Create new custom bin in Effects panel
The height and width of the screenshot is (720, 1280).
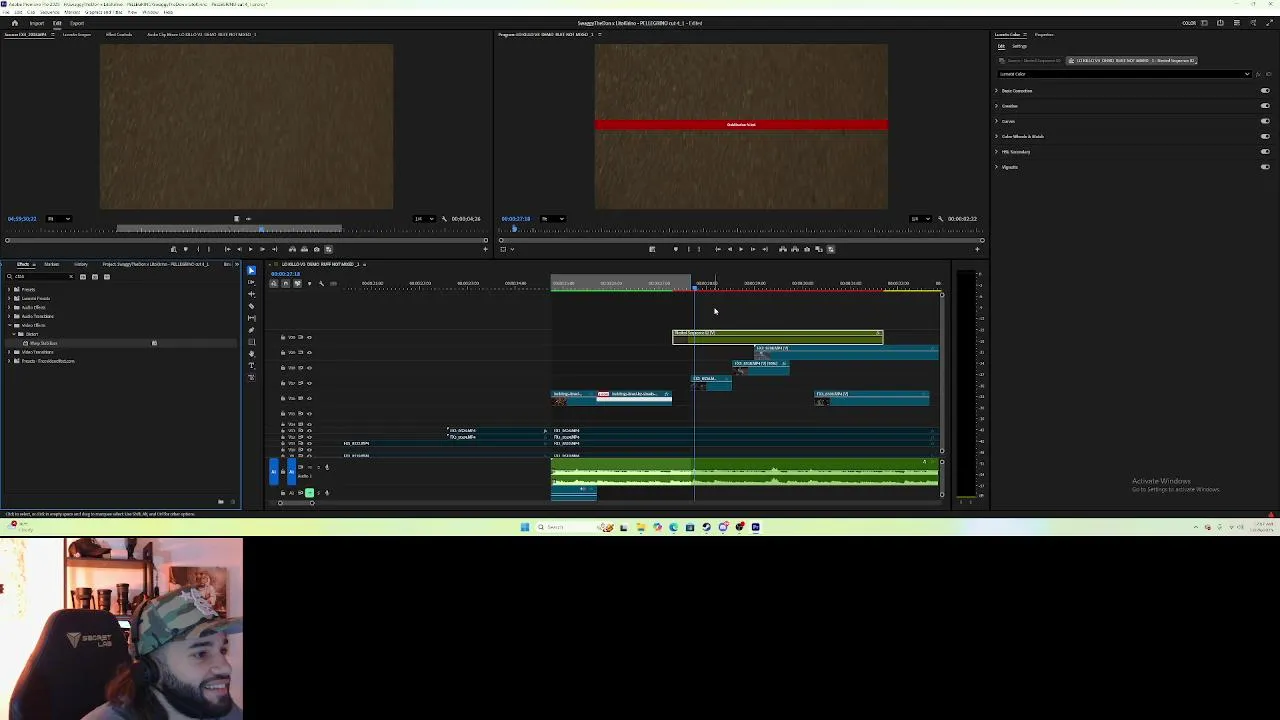221,502
